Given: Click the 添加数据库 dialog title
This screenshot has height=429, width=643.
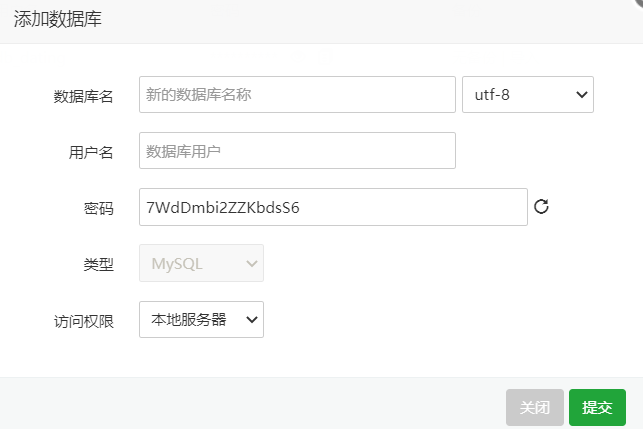Looking at the screenshot, I should [x=57, y=19].
